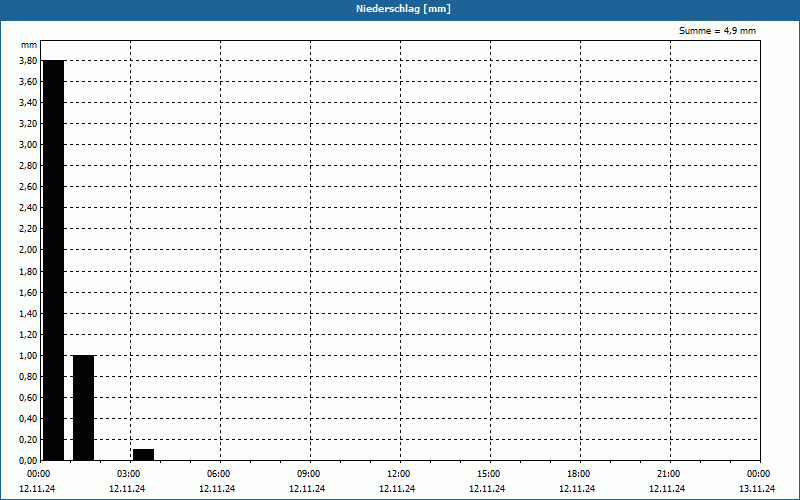Viewport: 800px width, 500px height.
Task: Select the y-axis value "2,20"
Action: pos(28,229)
